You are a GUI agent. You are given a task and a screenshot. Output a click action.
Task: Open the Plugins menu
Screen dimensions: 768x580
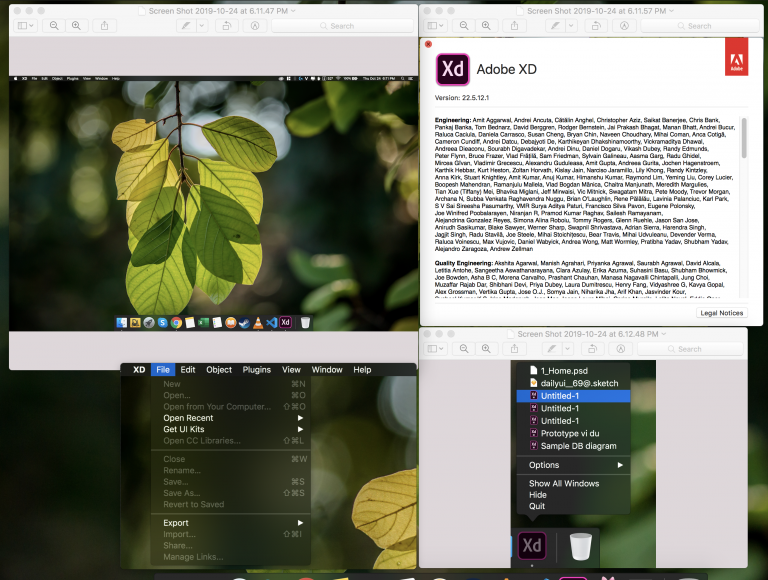[257, 370]
